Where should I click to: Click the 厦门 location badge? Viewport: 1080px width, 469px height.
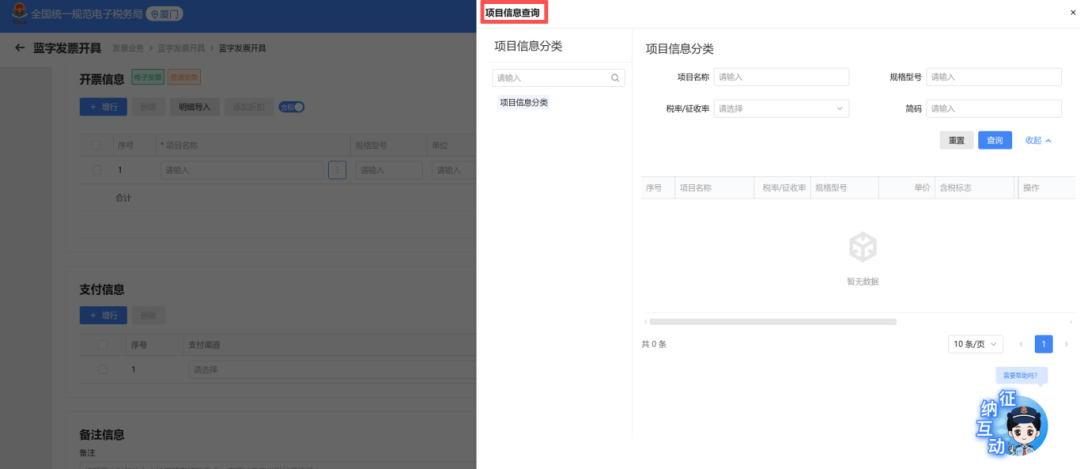pos(165,14)
